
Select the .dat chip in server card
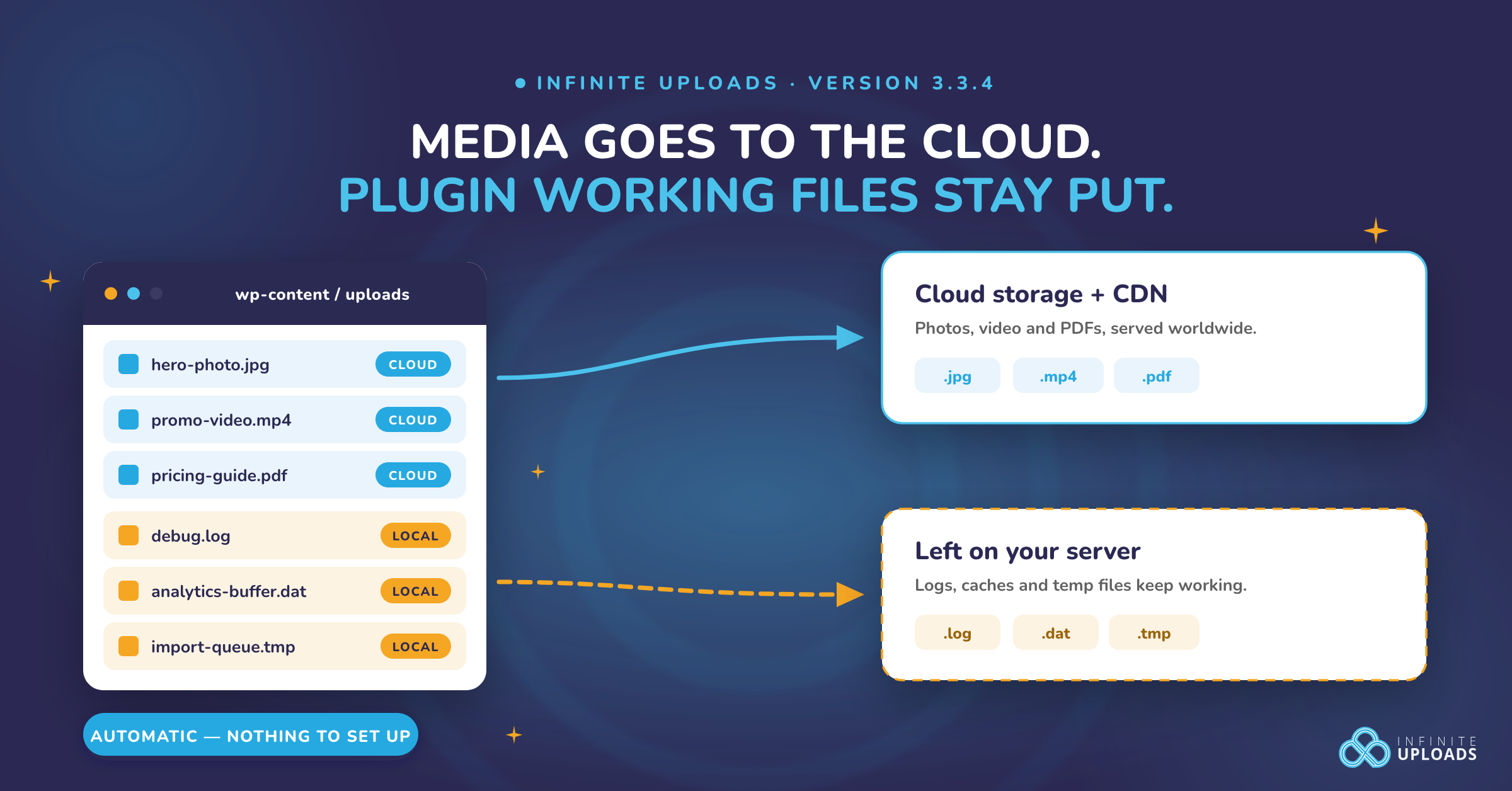pos(1056,632)
